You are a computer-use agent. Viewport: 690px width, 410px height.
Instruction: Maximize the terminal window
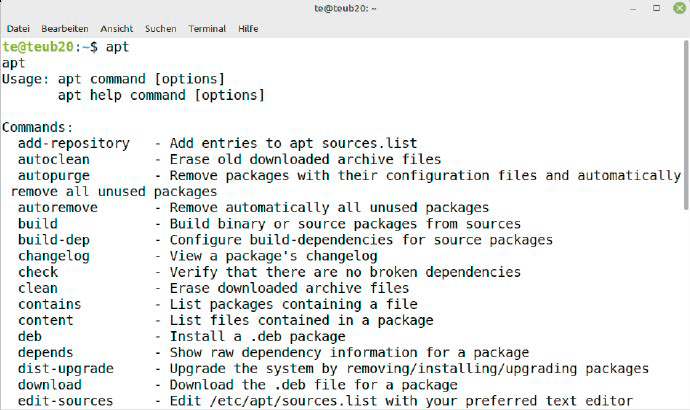[654, 9]
